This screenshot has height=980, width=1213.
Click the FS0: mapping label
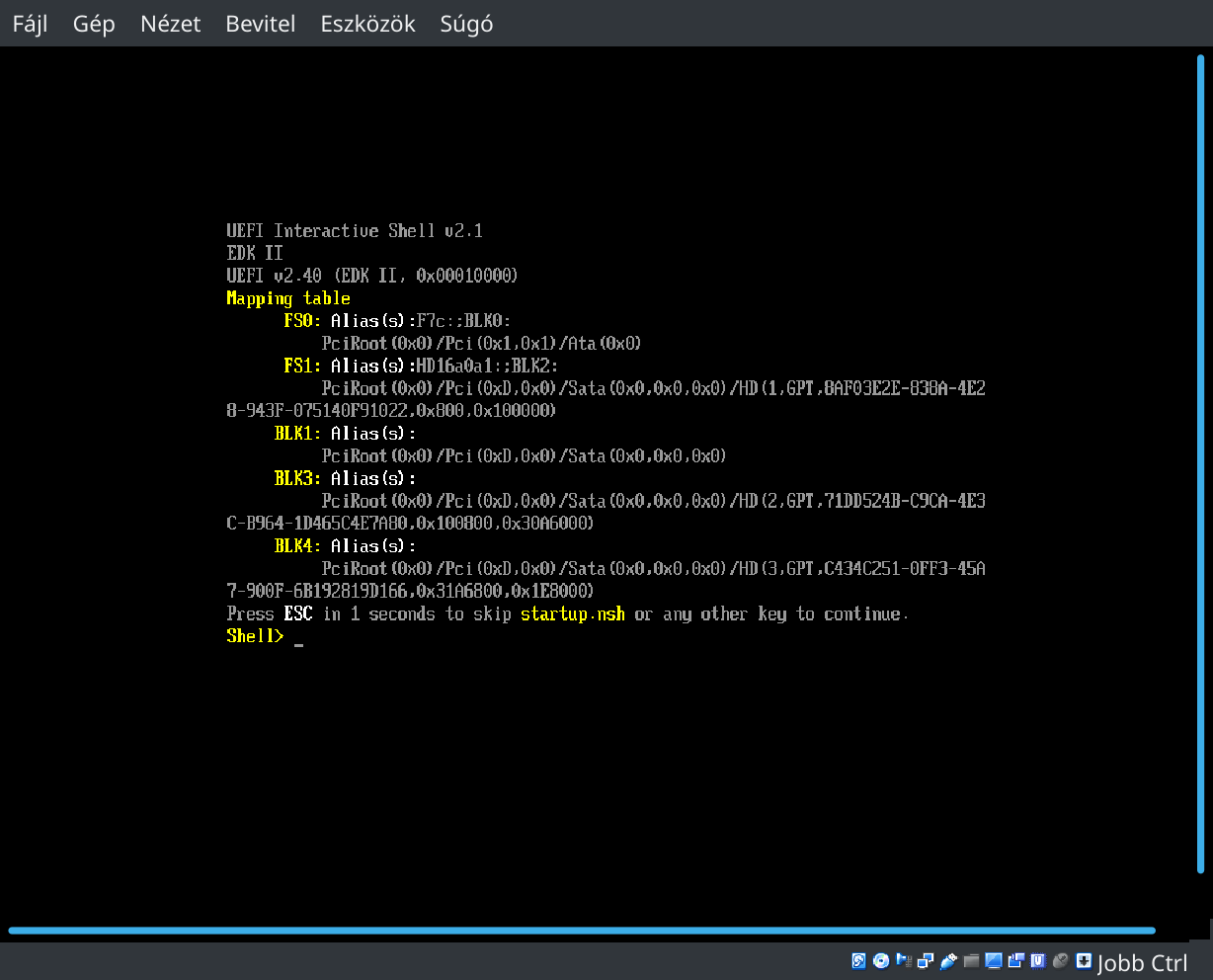click(302, 320)
